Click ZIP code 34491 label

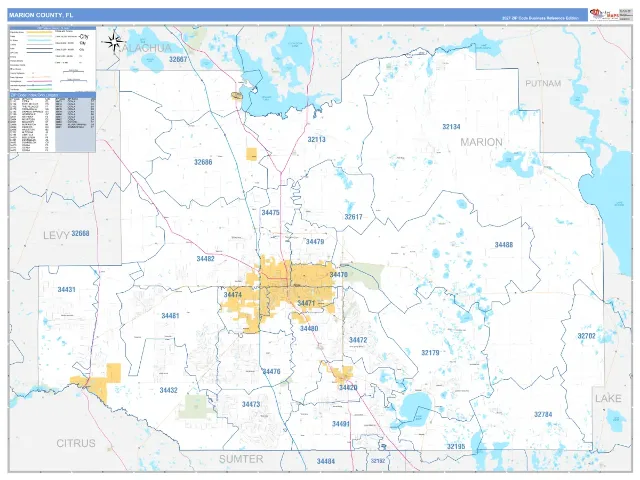340,424
